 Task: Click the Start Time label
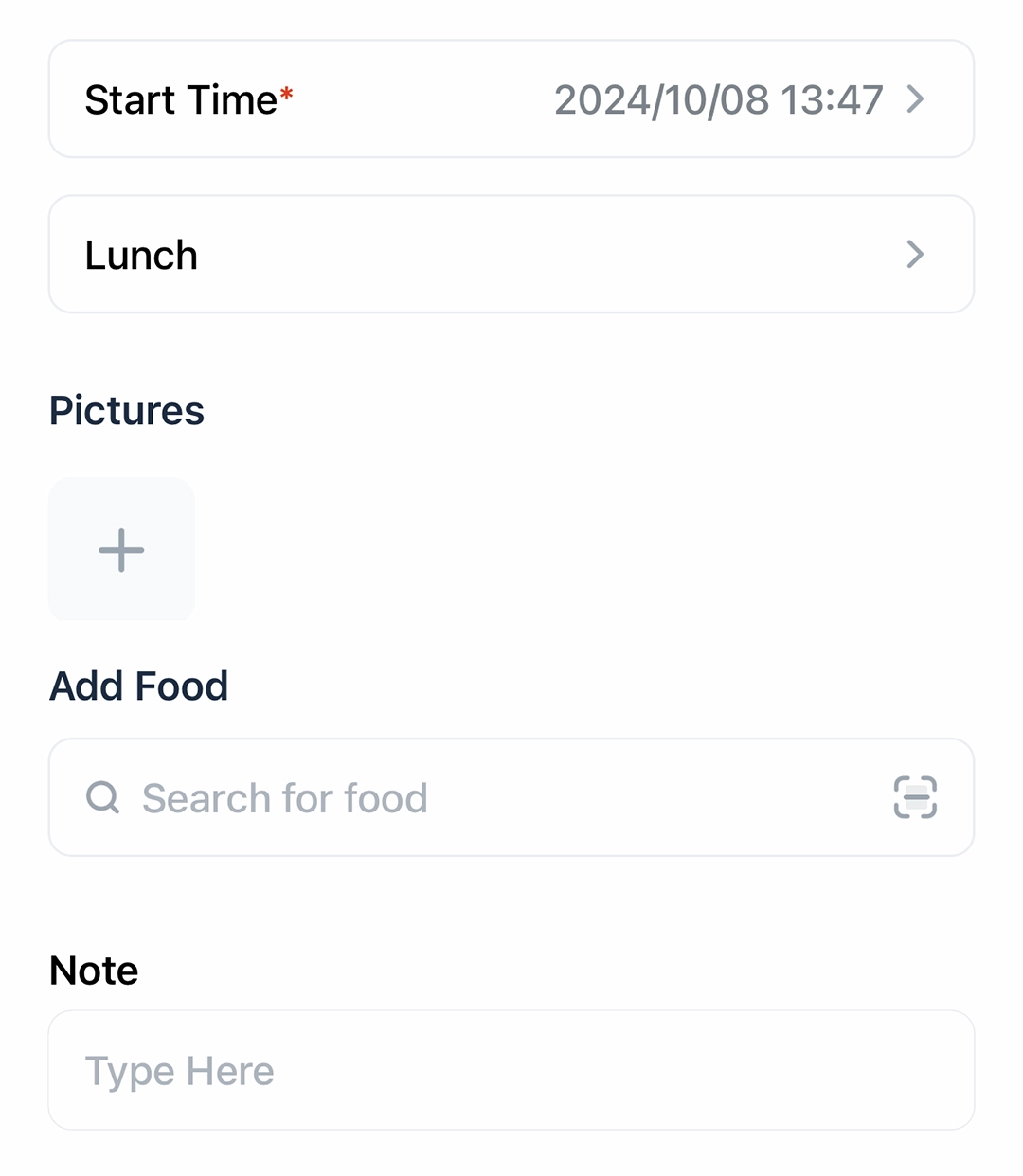click(x=181, y=99)
